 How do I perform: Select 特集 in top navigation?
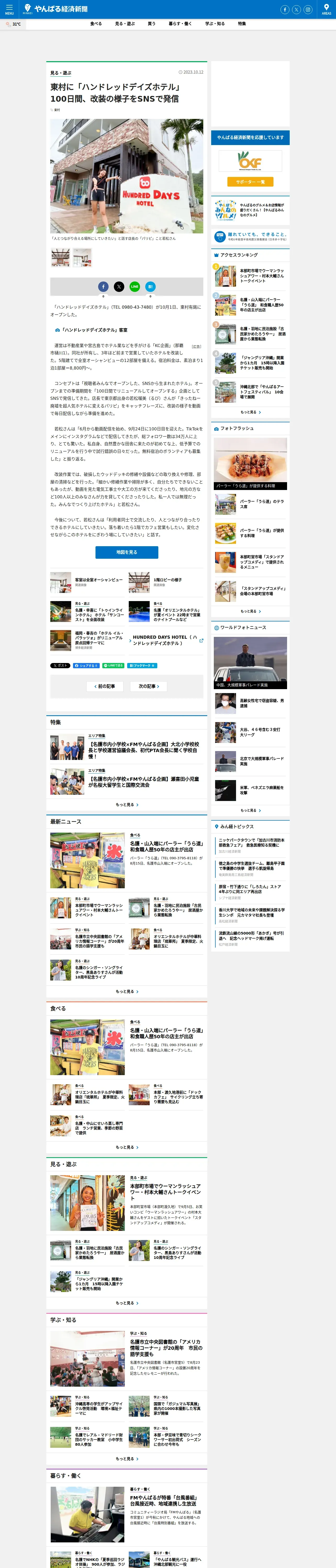pos(242,24)
